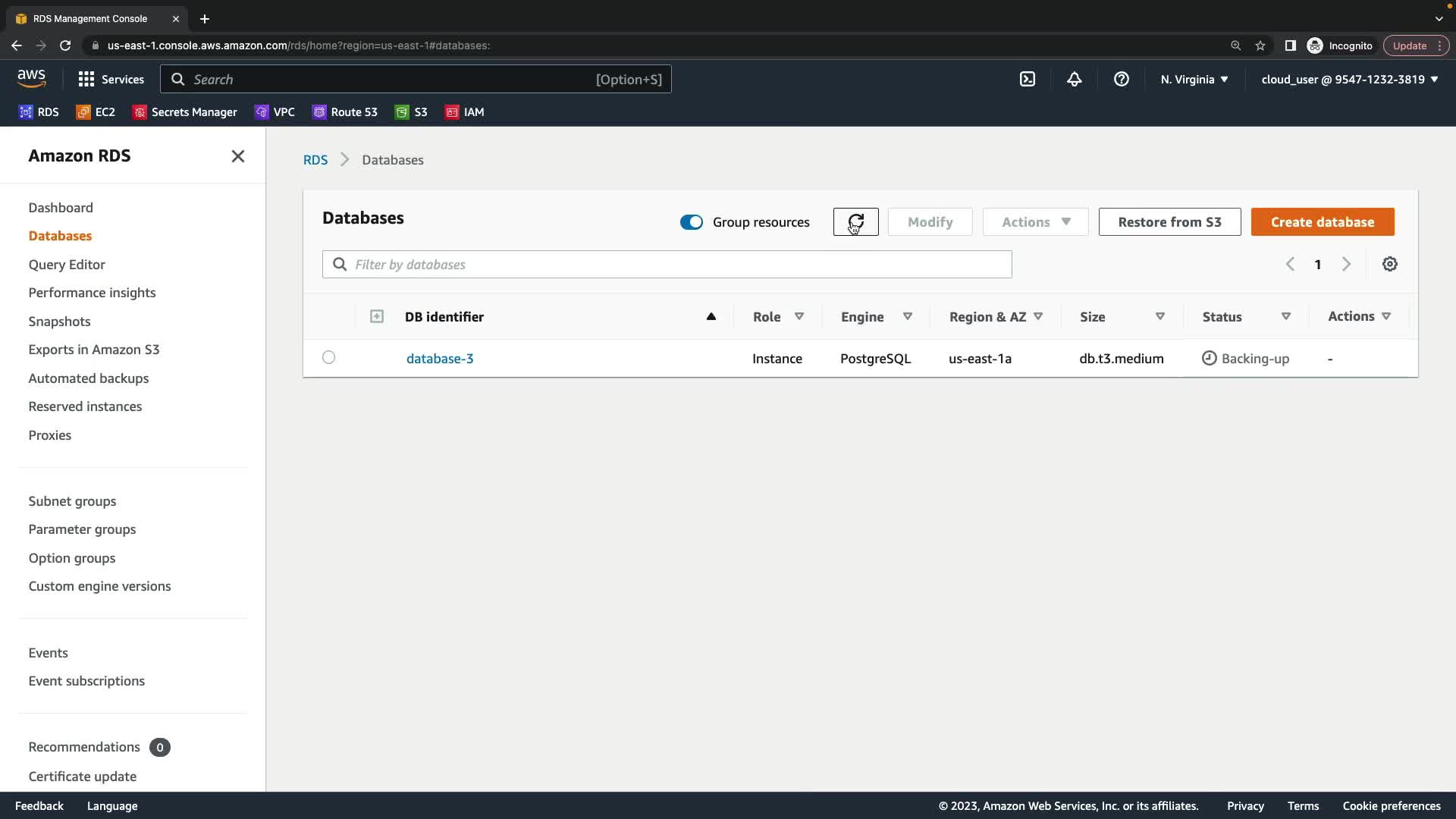Open Parameter groups in the sidebar
Image resolution: width=1456 pixels, height=819 pixels.
point(82,529)
